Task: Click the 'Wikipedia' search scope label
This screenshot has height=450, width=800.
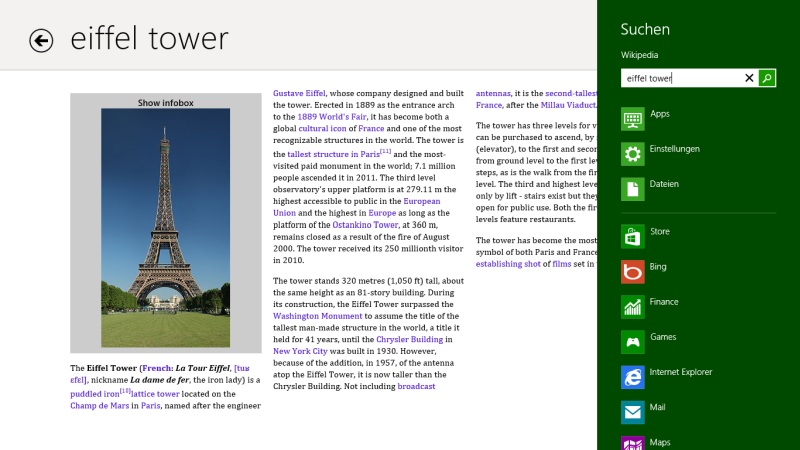Action: point(639,55)
